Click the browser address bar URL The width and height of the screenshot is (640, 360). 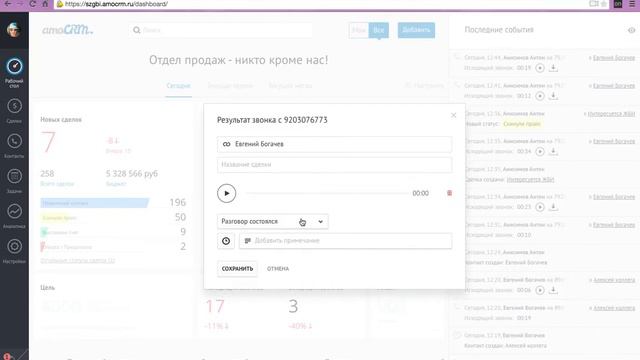(116, 4)
